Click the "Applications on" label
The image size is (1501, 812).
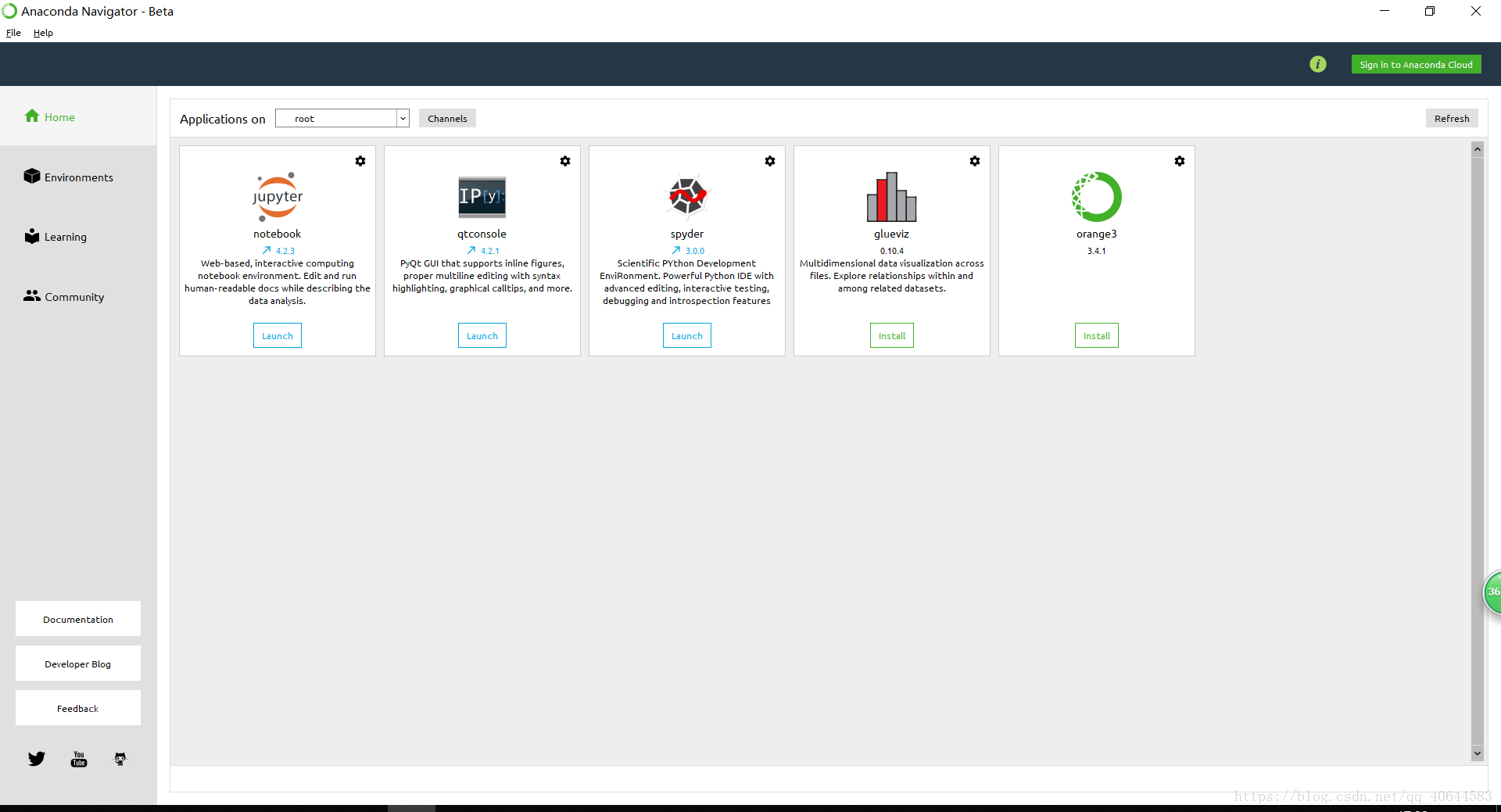[223, 119]
